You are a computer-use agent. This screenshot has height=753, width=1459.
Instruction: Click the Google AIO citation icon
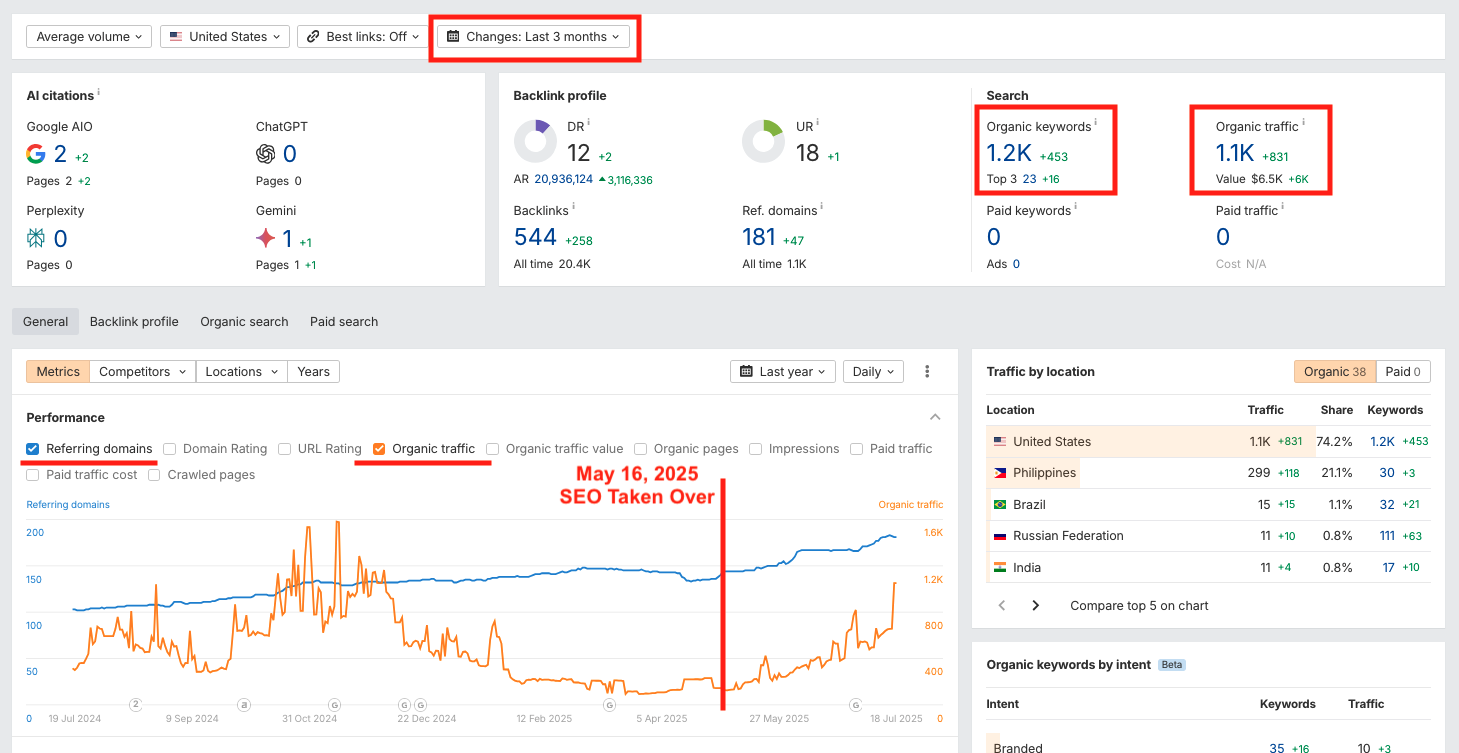35,153
